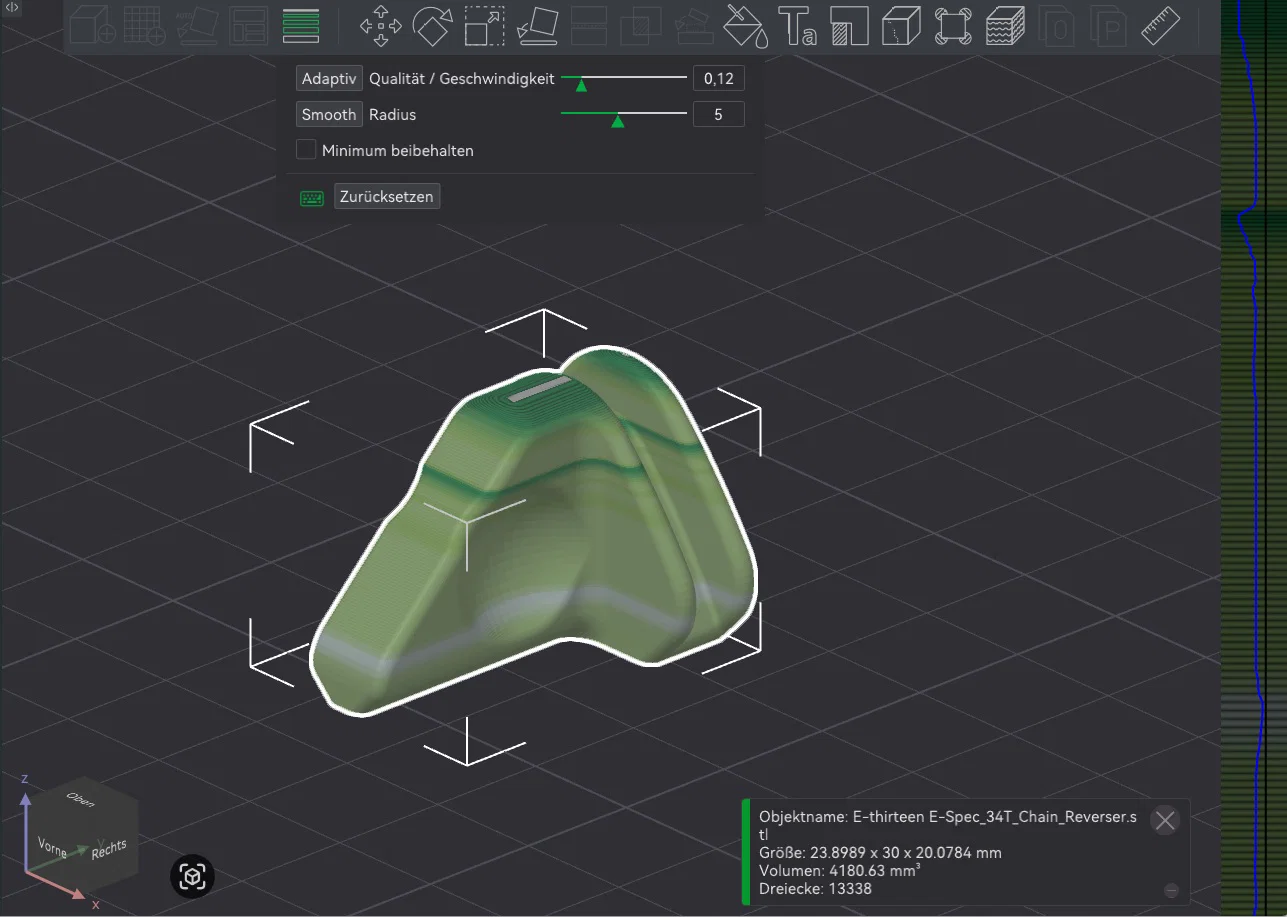
Task: Click the Volumen 4180.63 mm³ text
Action: pyautogui.click(x=840, y=870)
